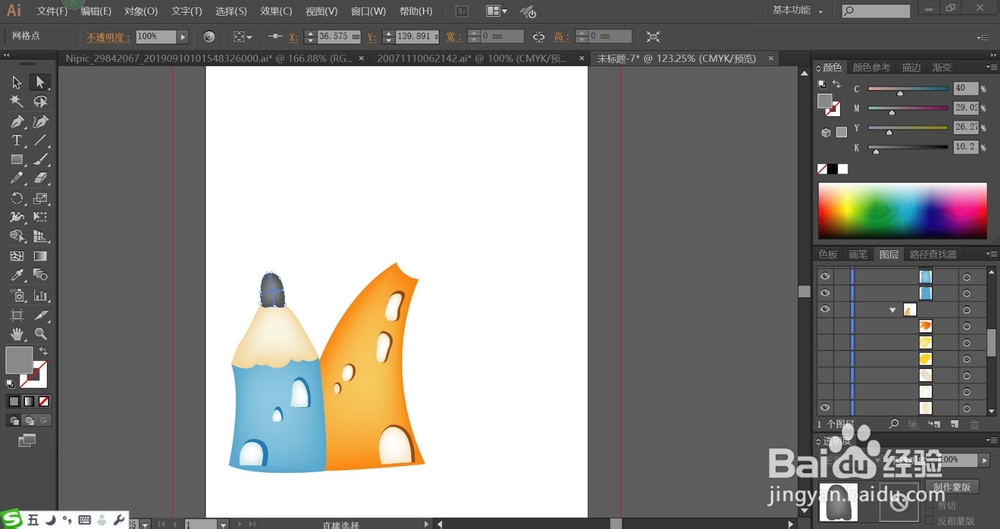Screen dimensions: 1000x529
Task: Select the Symbol Sprayer tool
Action: coord(17,295)
